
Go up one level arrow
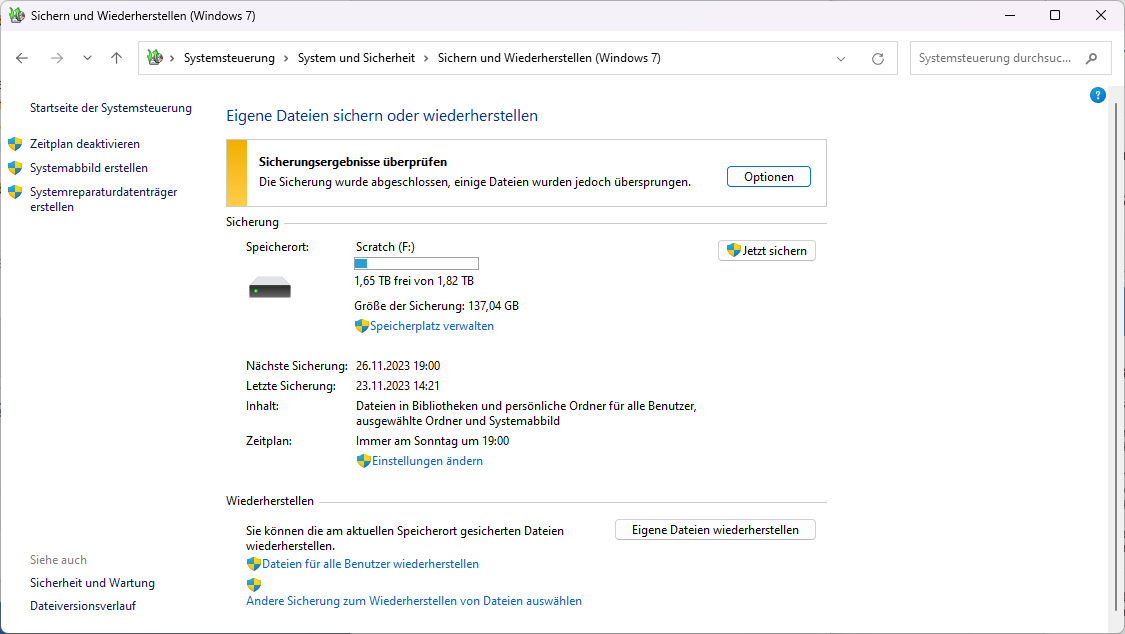(116, 58)
